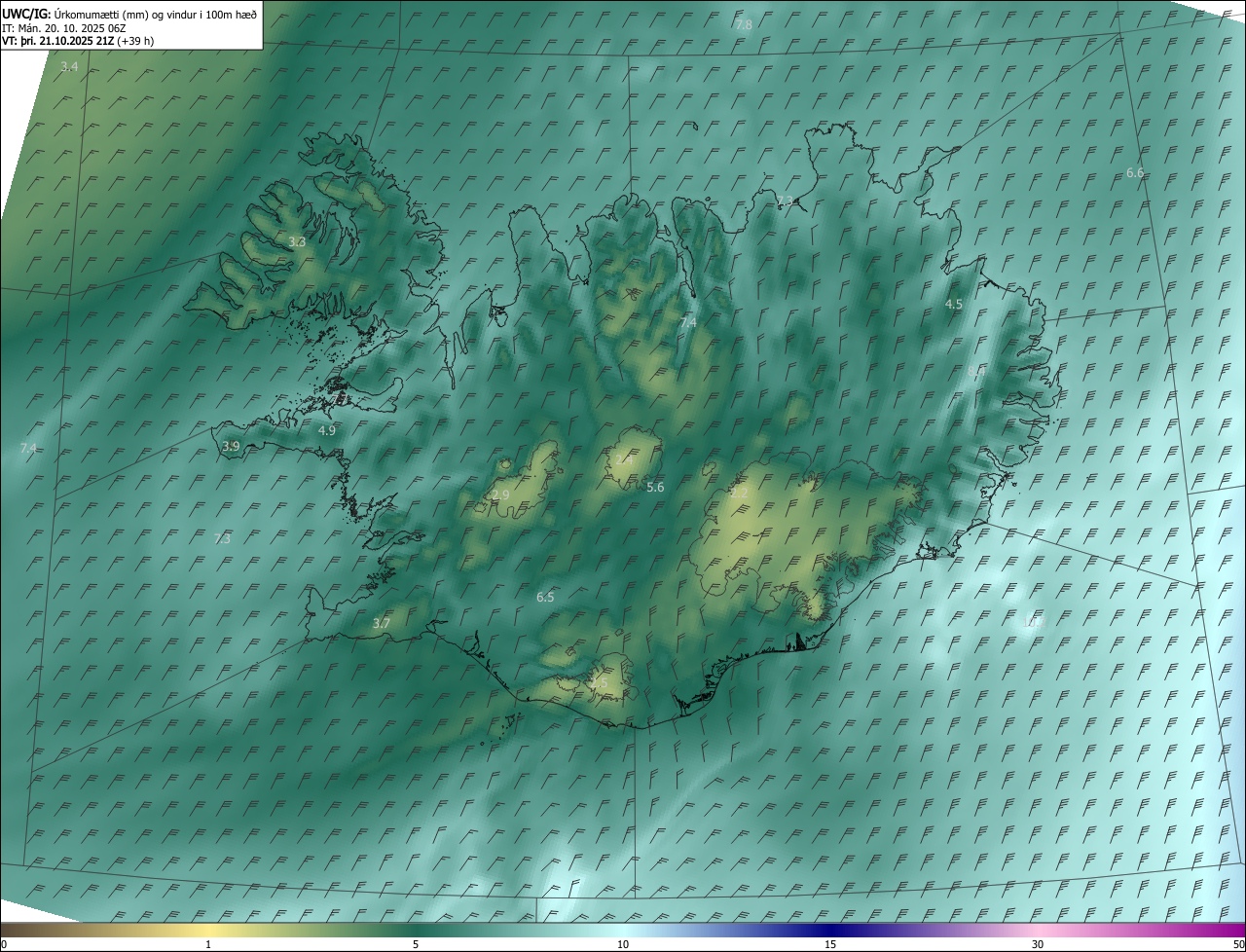Click the 3.7 value label
This screenshot has height=952, width=1246.
[382, 623]
